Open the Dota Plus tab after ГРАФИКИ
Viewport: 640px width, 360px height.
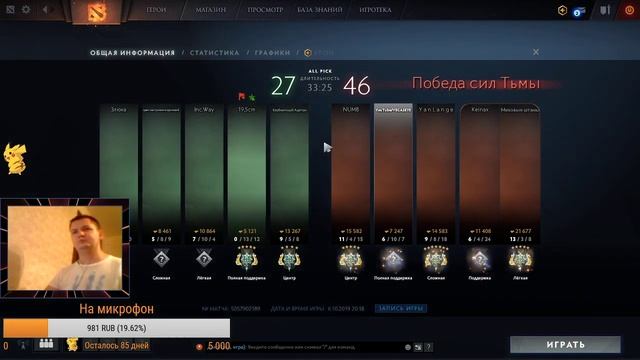point(318,53)
